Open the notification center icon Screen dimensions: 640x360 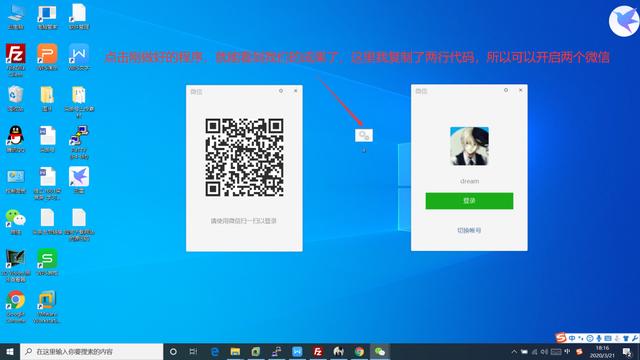coord(627,351)
